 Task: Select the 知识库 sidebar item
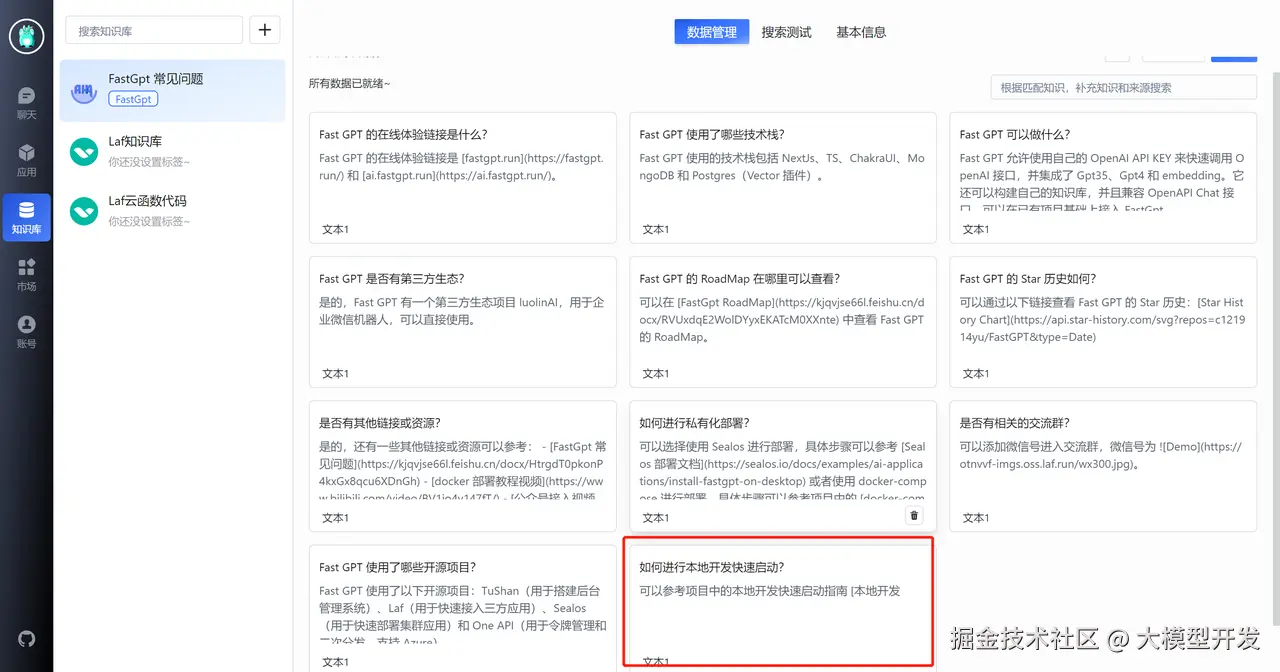pyautogui.click(x=26, y=218)
